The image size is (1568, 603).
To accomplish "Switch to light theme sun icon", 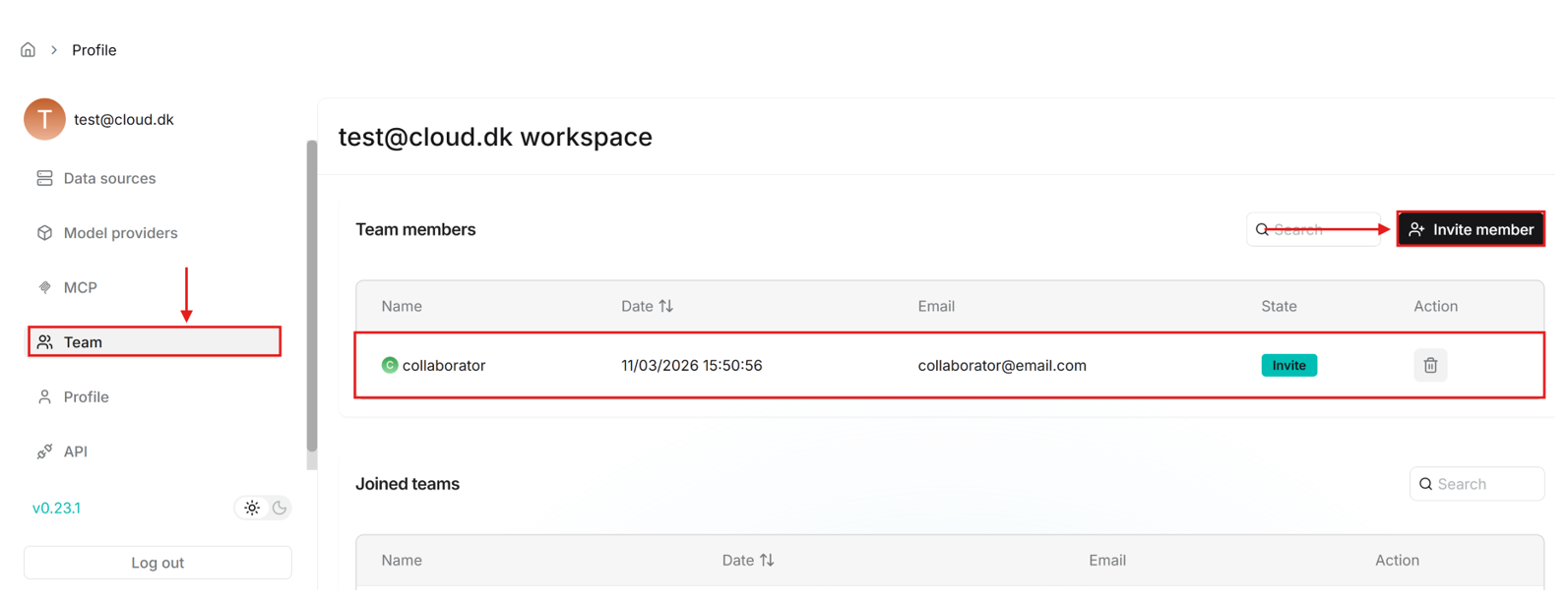I will [x=252, y=509].
